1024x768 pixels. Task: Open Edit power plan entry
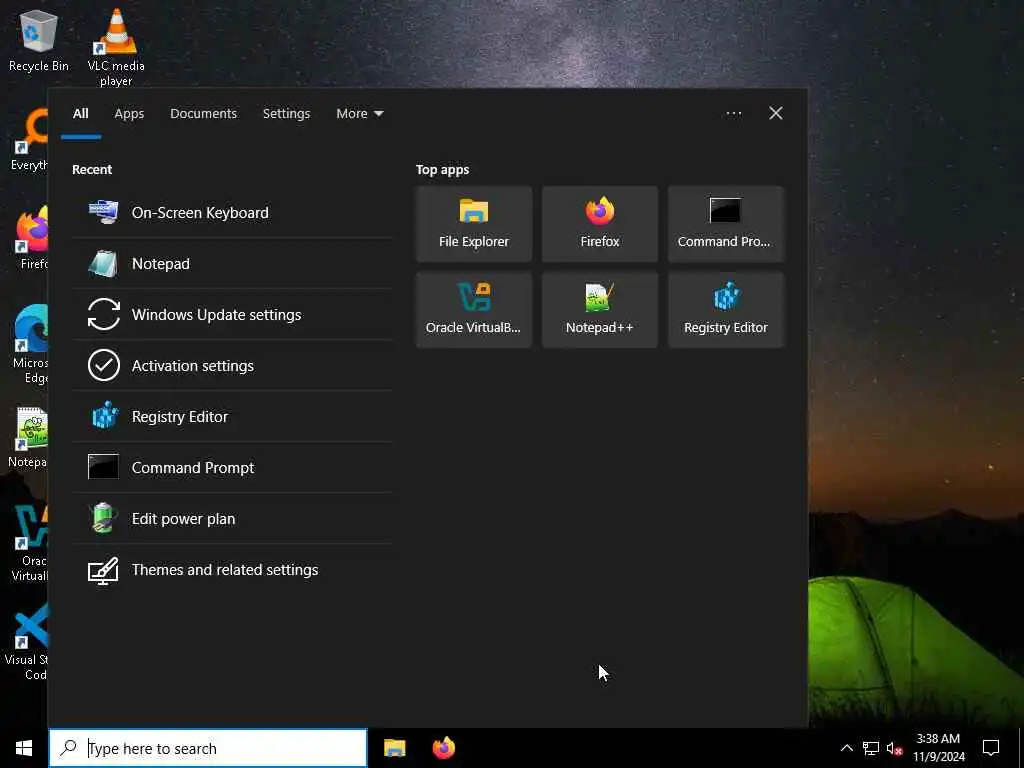pyautogui.click(x=232, y=519)
